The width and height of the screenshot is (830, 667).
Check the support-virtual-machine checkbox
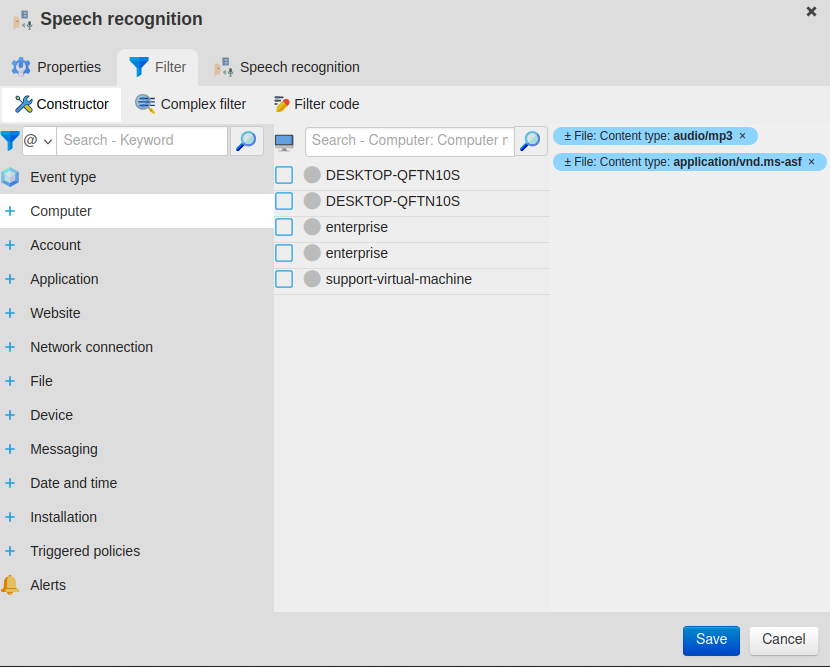pyautogui.click(x=284, y=279)
